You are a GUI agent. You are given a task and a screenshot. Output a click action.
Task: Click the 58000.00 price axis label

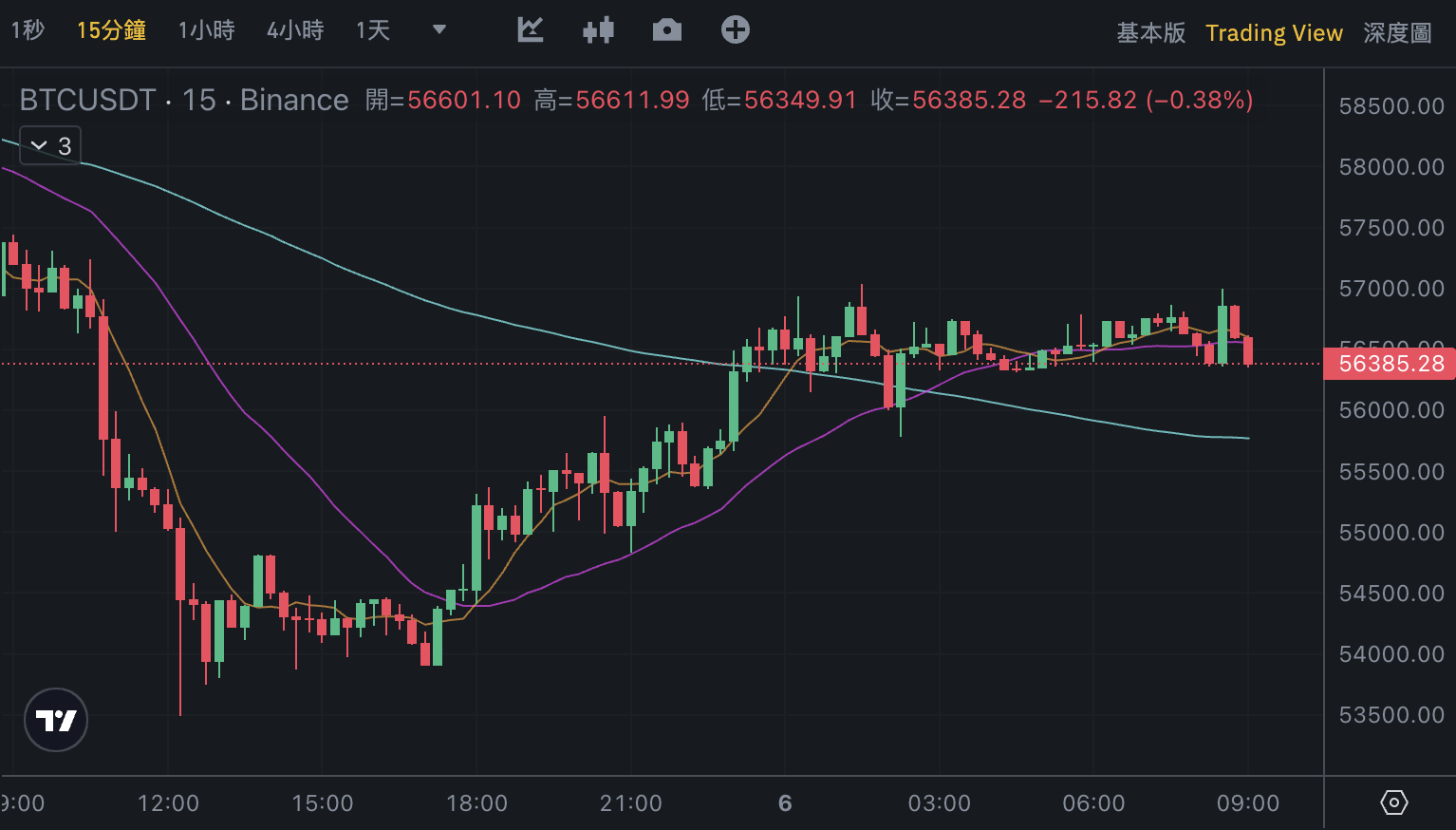point(1391,167)
